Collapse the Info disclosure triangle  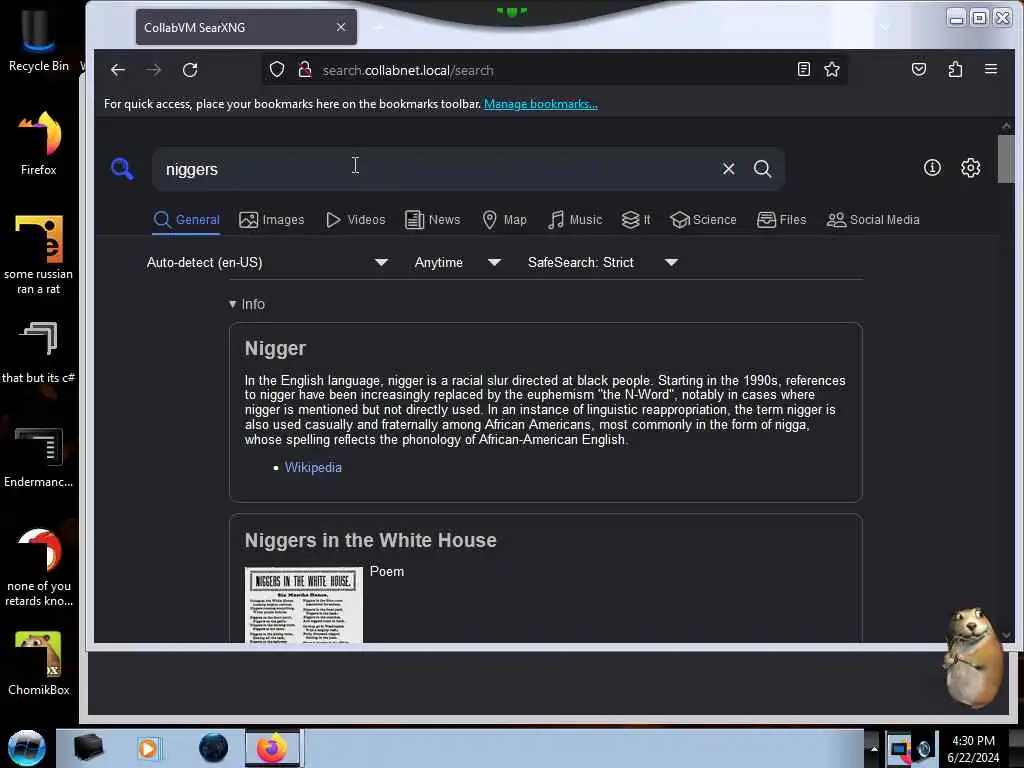pos(232,304)
